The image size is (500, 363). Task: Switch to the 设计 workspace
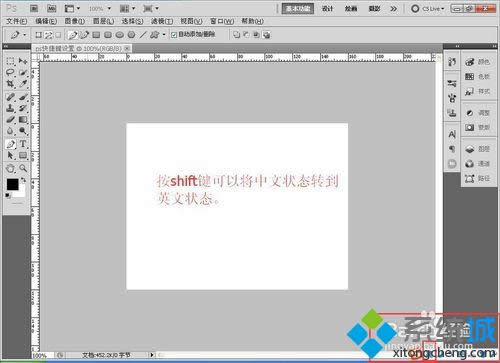tap(327, 9)
